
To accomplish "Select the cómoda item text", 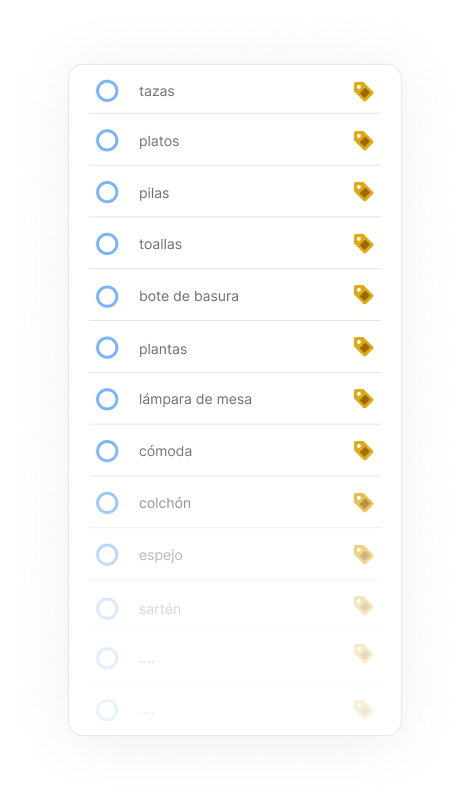I will coord(165,451).
